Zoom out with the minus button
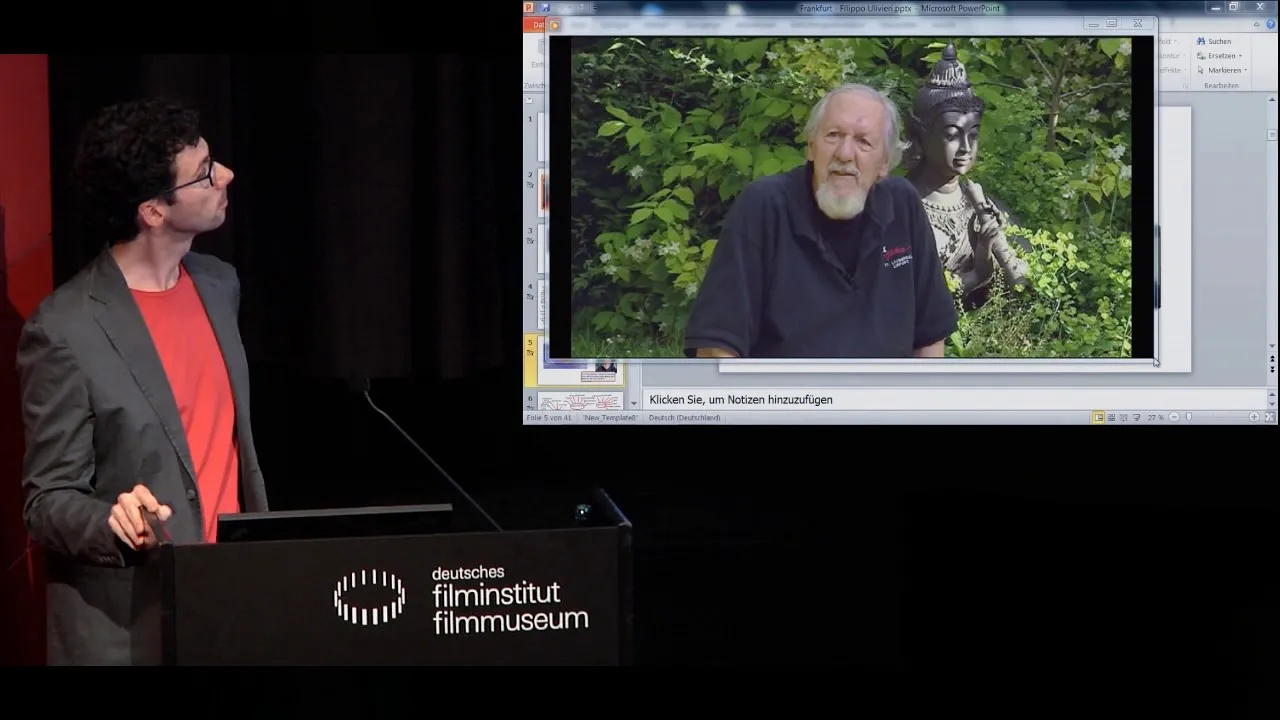Viewport: 1280px width, 720px height. 1174,417
